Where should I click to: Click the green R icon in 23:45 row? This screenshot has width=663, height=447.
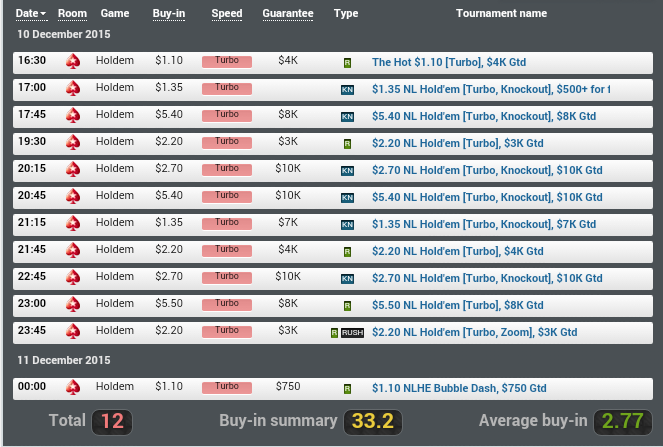click(334, 333)
